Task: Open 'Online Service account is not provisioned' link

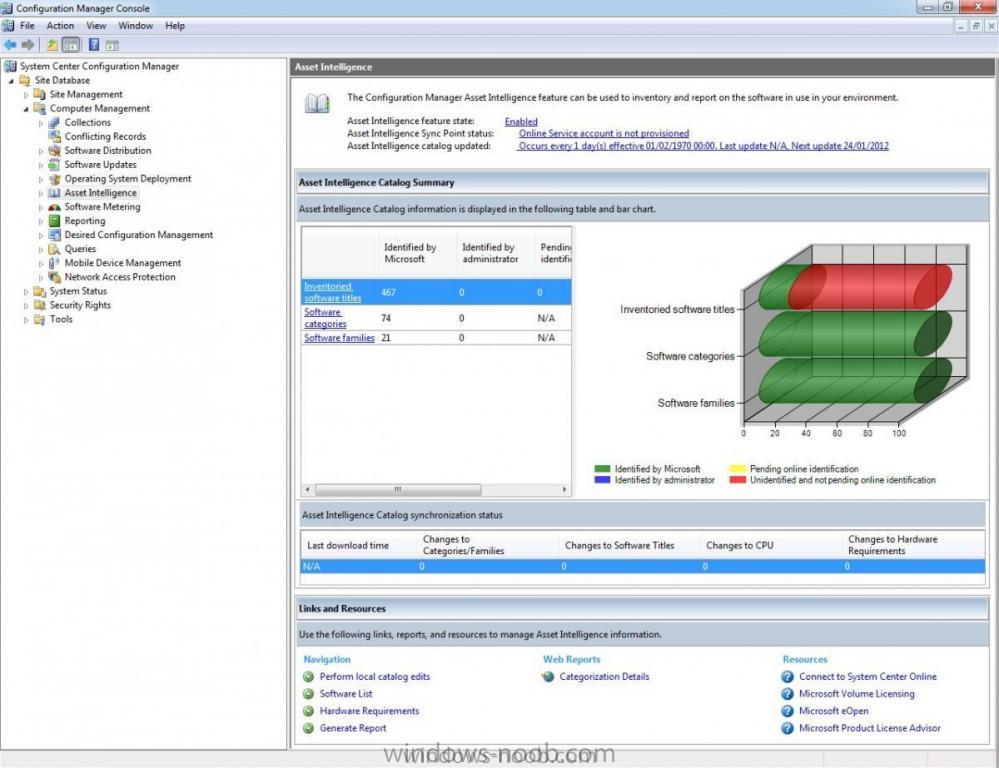Action: click(x=603, y=133)
